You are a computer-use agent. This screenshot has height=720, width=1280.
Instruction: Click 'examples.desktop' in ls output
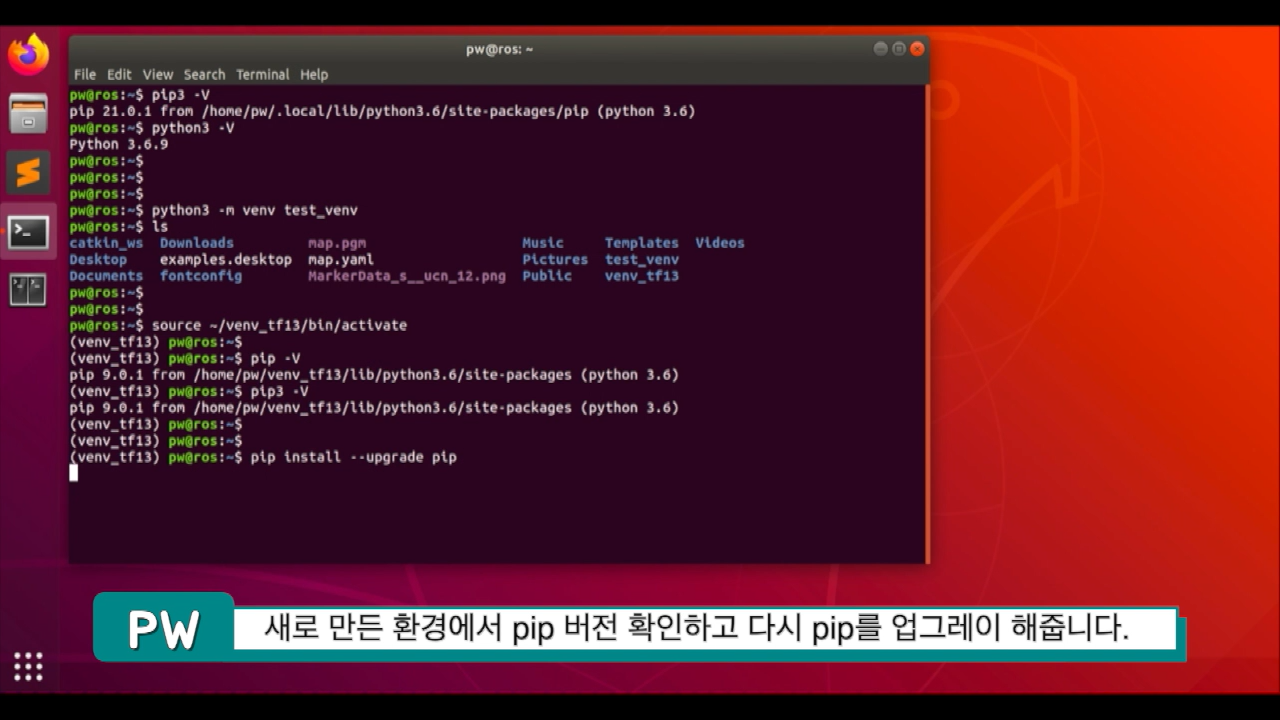(226, 259)
